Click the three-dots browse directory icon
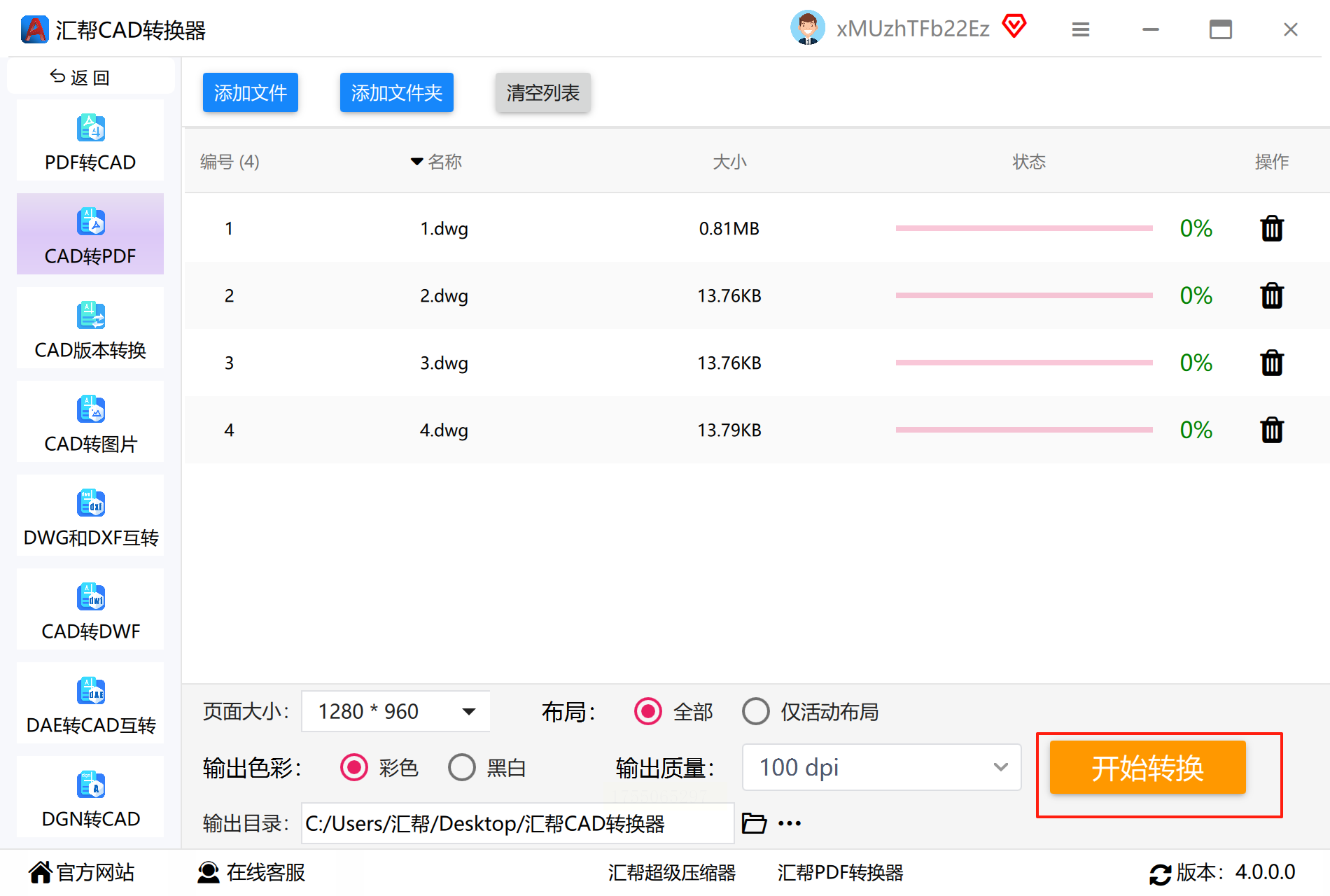 (790, 823)
